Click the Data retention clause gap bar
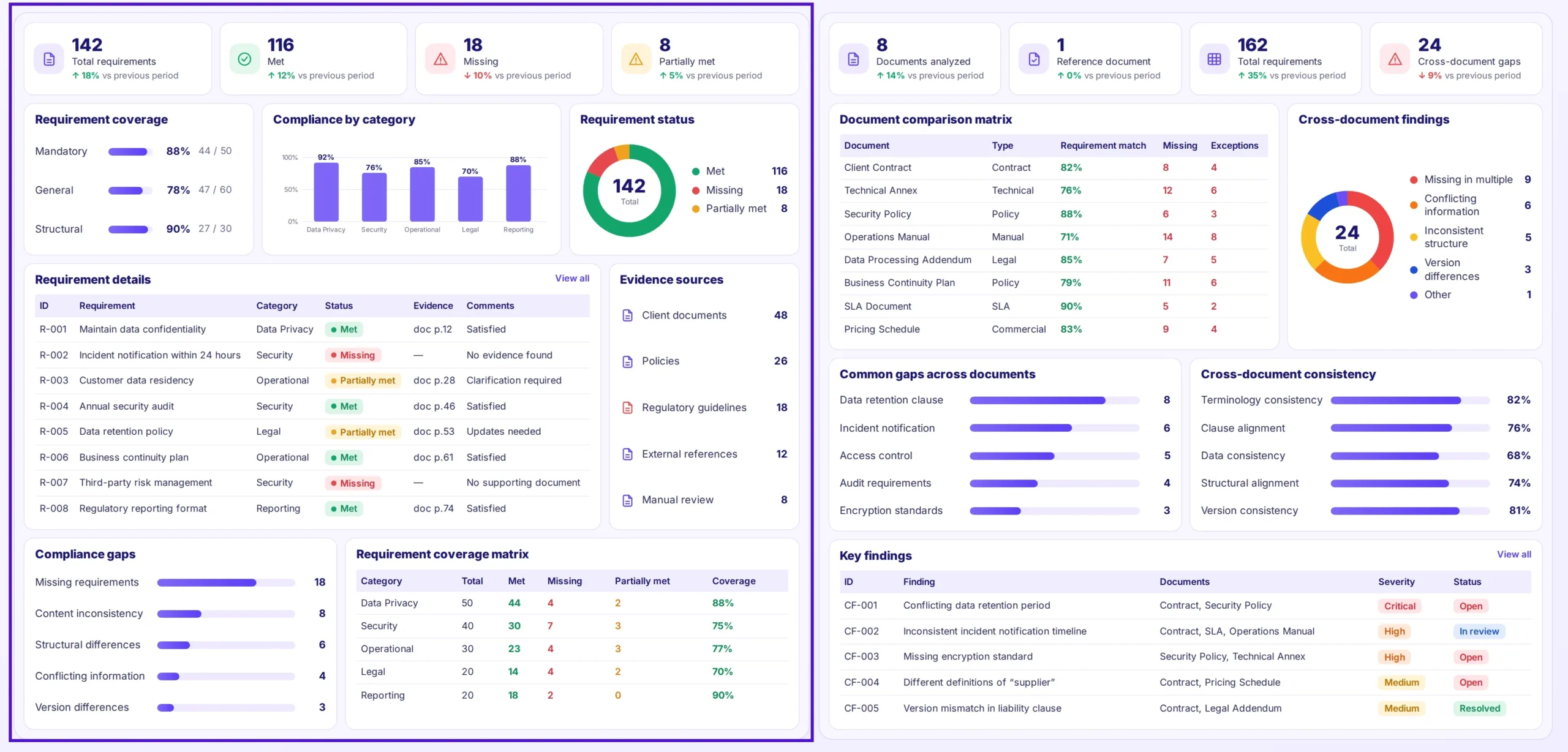 1054,400
